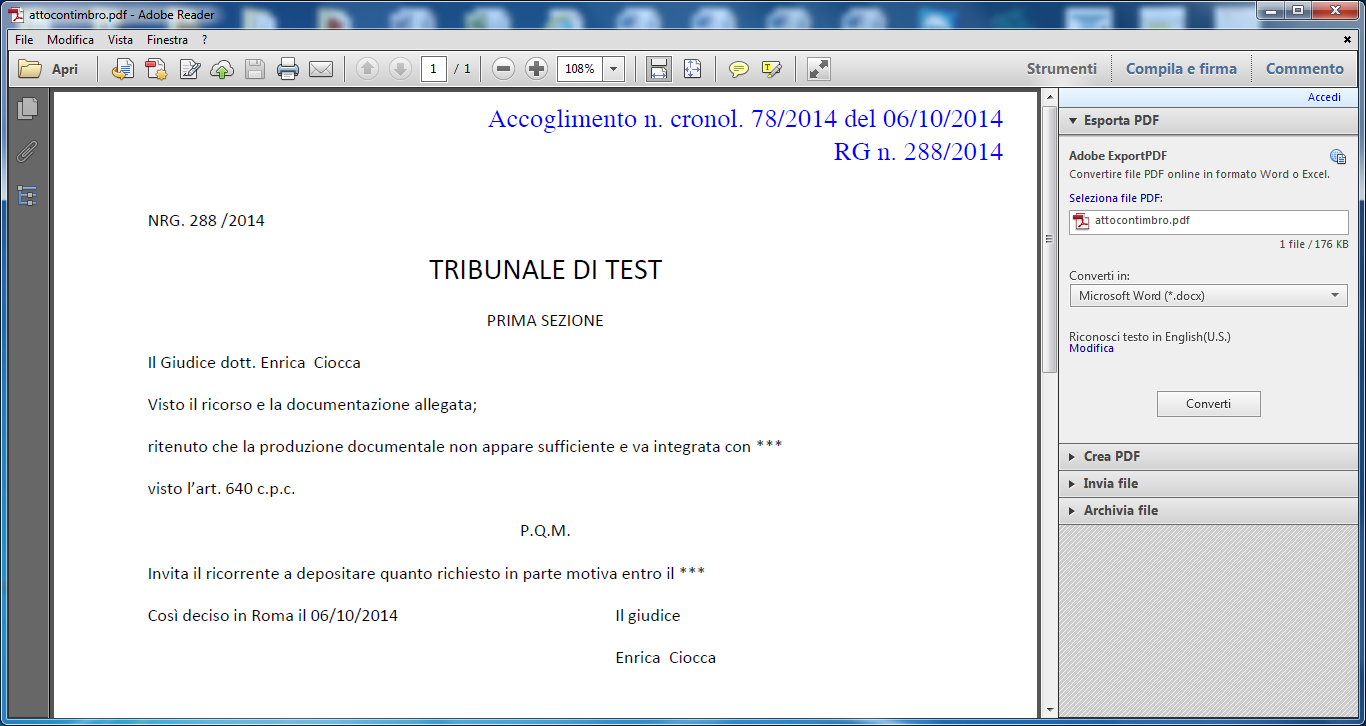Open the File menu
Image resolution: width=1366 pixels, height=726 pixels.
[24, 40]
